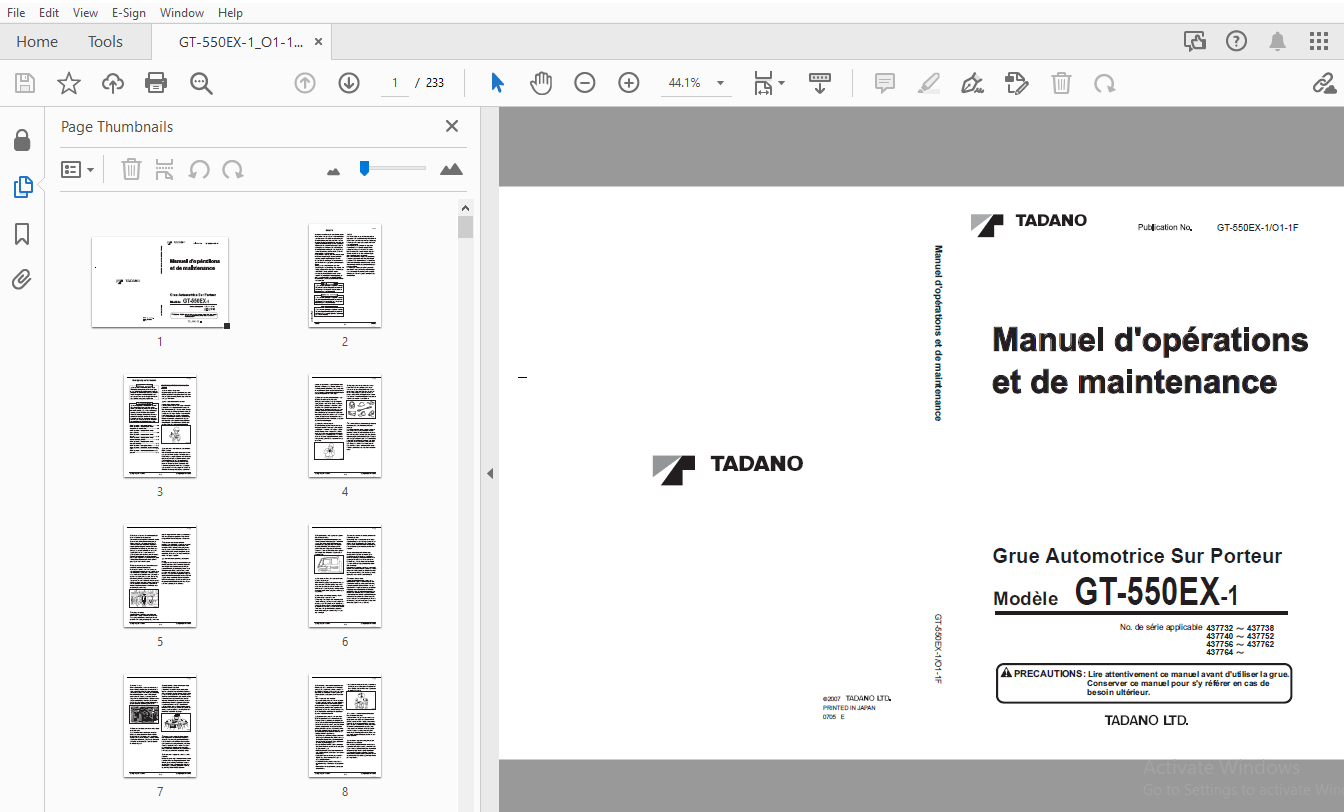
Task: Click the Save file icon
Action: 24,83
